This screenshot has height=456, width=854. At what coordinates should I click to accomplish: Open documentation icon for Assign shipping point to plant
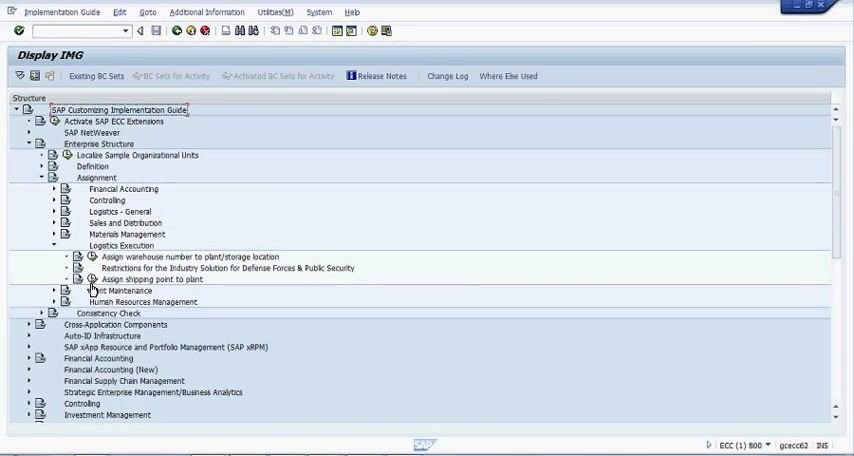click(x=78, y=279)
